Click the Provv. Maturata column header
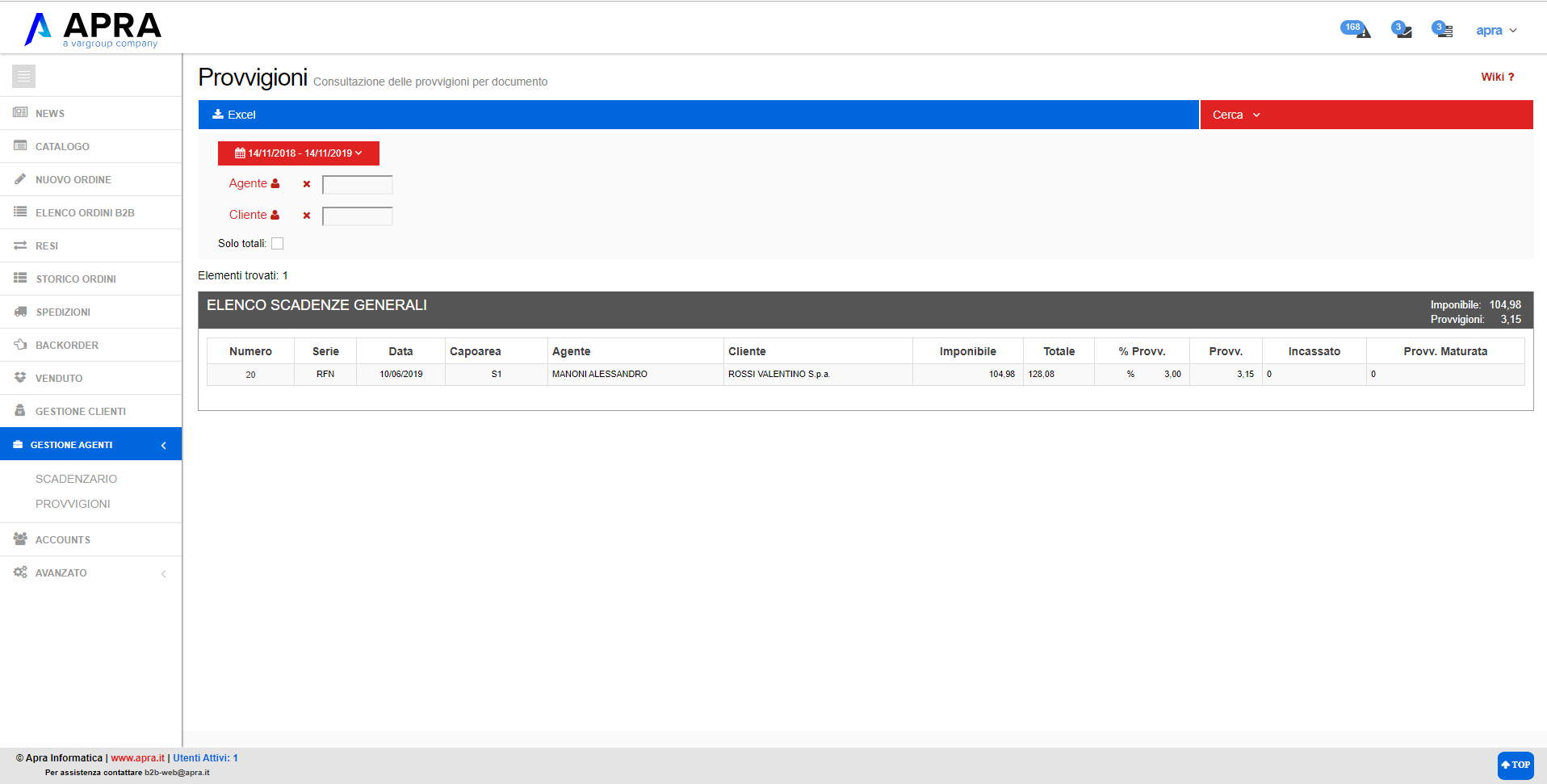 [x=1445, y=351]
